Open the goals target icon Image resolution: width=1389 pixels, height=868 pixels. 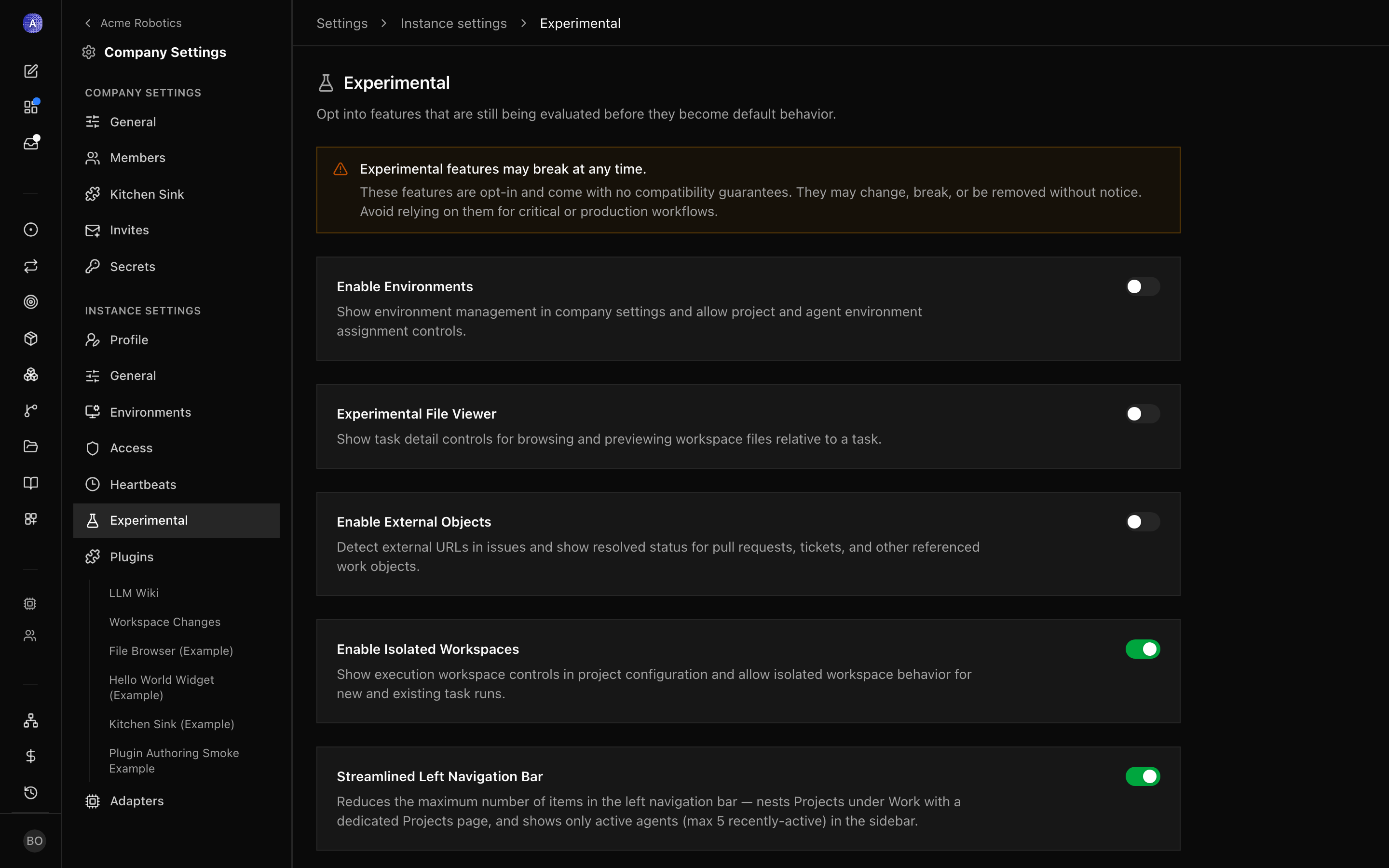click(31, 302)
